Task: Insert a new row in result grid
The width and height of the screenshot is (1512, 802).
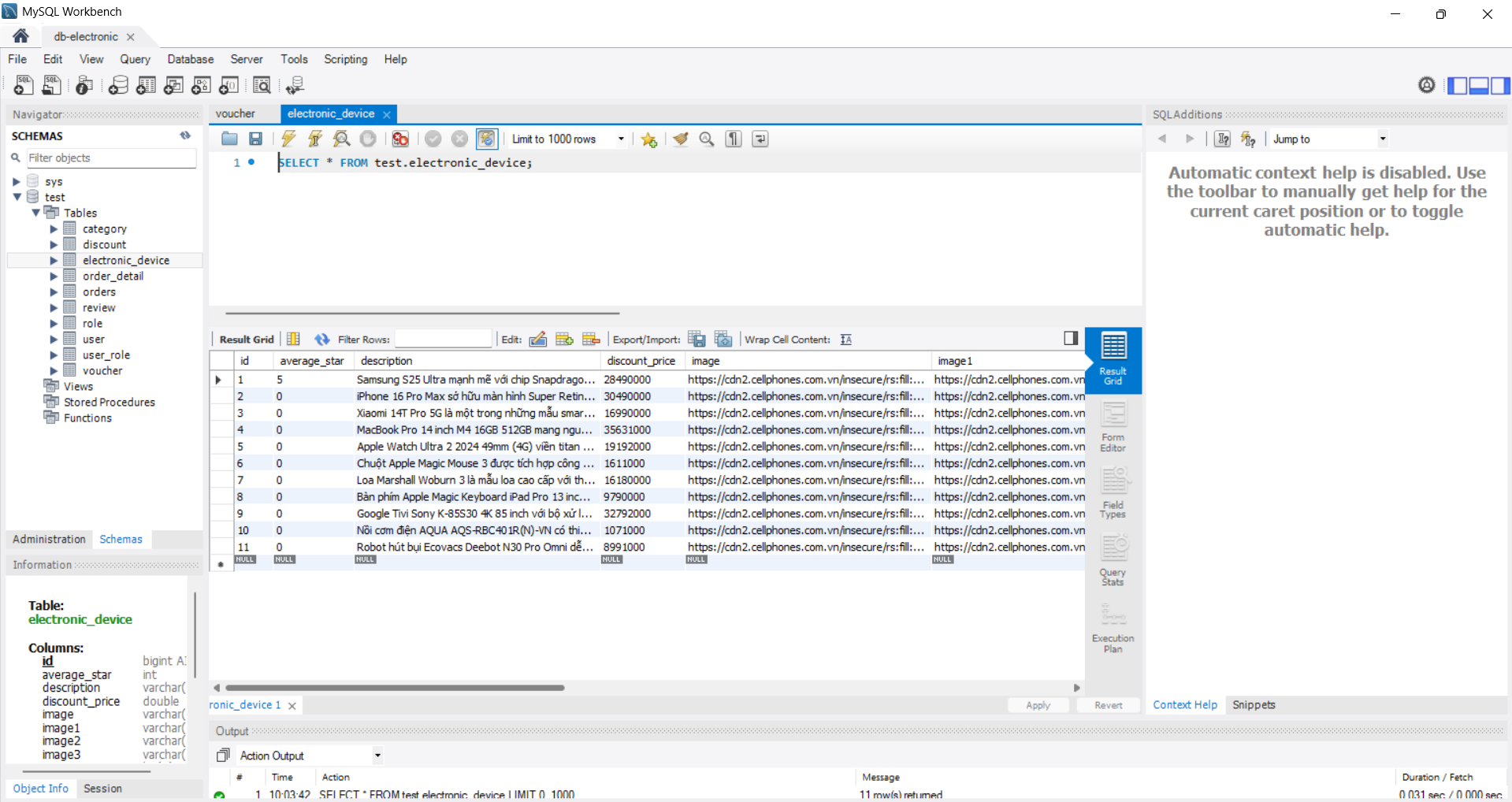Action: 564,339
